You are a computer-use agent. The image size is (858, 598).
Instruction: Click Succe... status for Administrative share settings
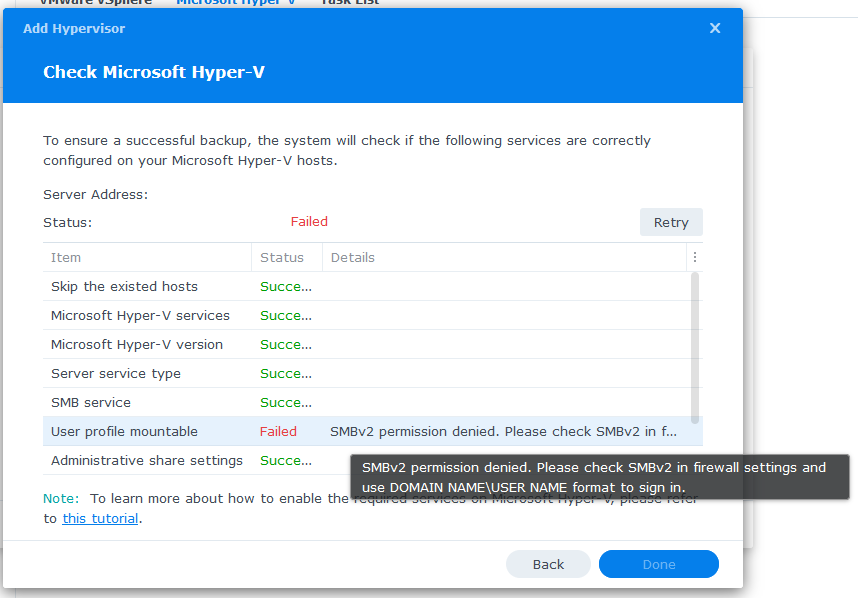coord(286,461)
